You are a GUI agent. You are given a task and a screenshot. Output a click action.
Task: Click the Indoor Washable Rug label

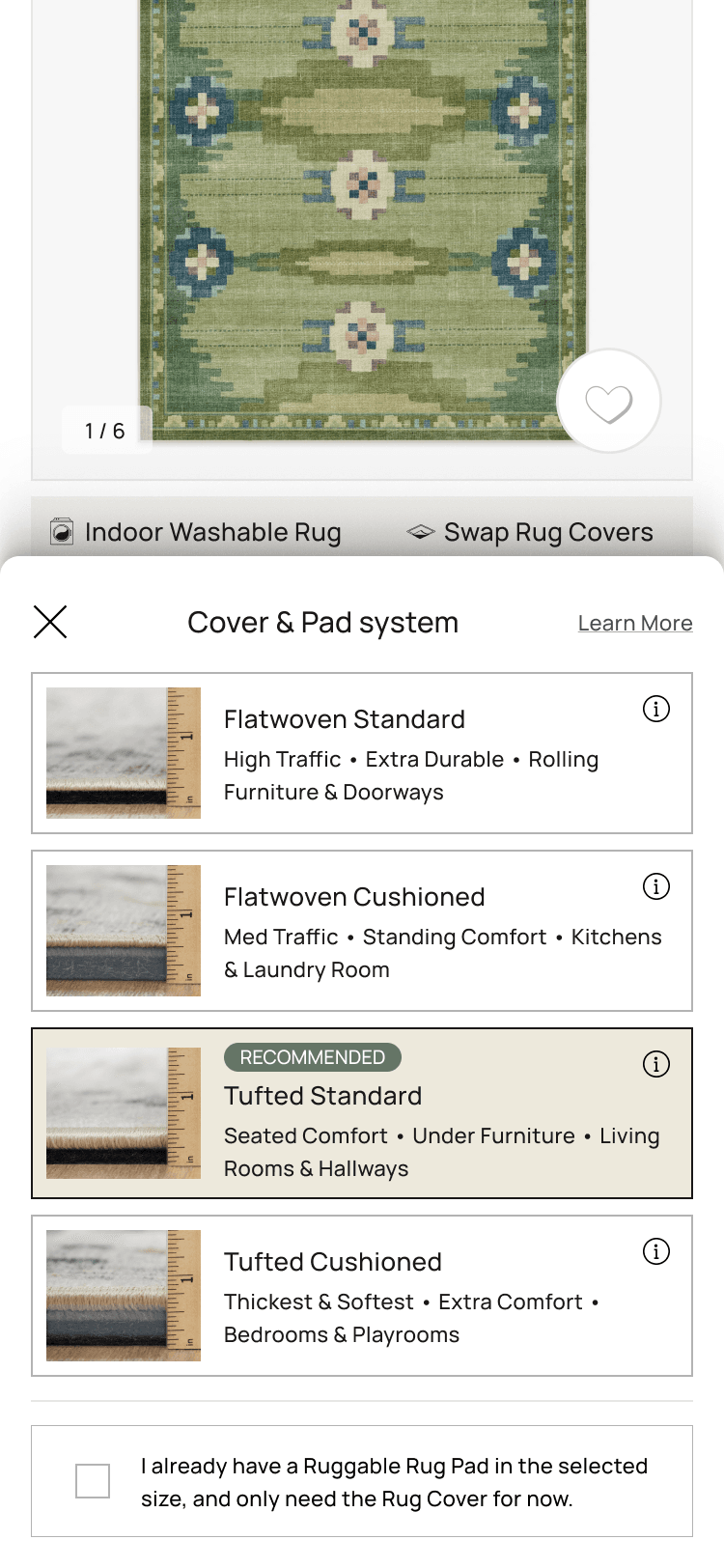click(x=213, y=532)
